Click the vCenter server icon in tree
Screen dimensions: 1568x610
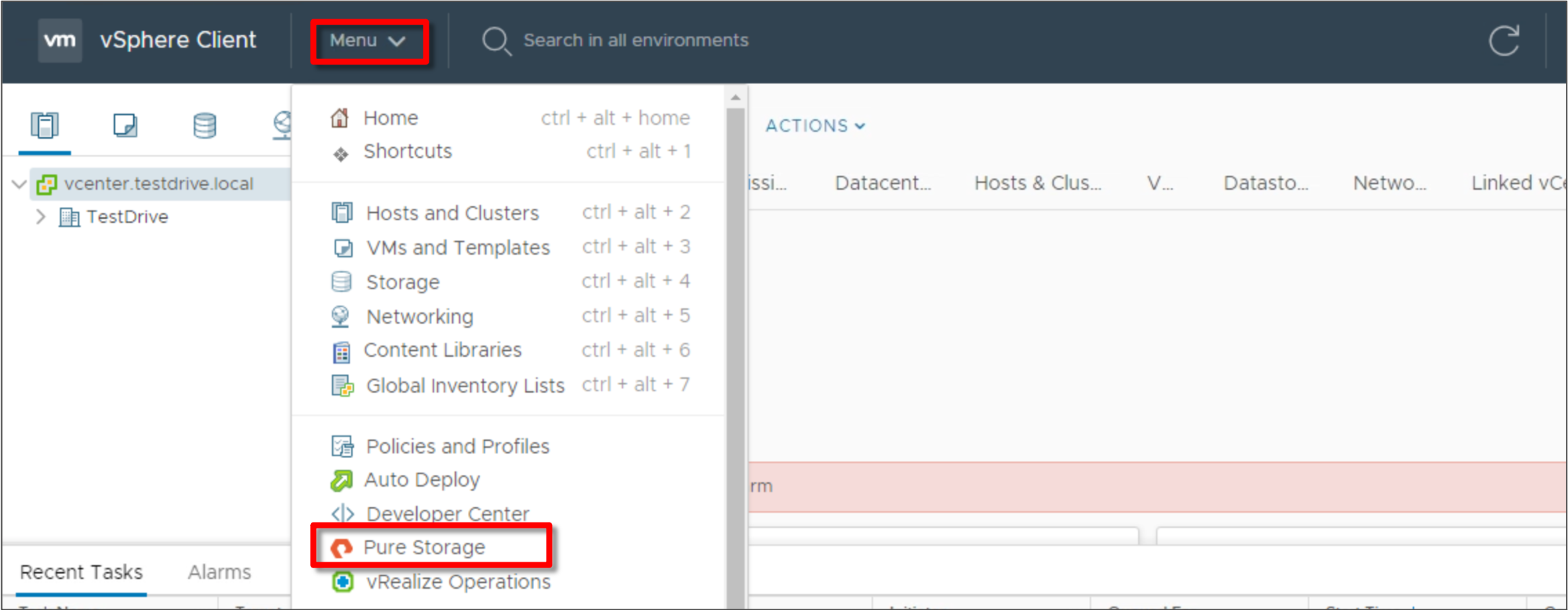click(46, 184)
